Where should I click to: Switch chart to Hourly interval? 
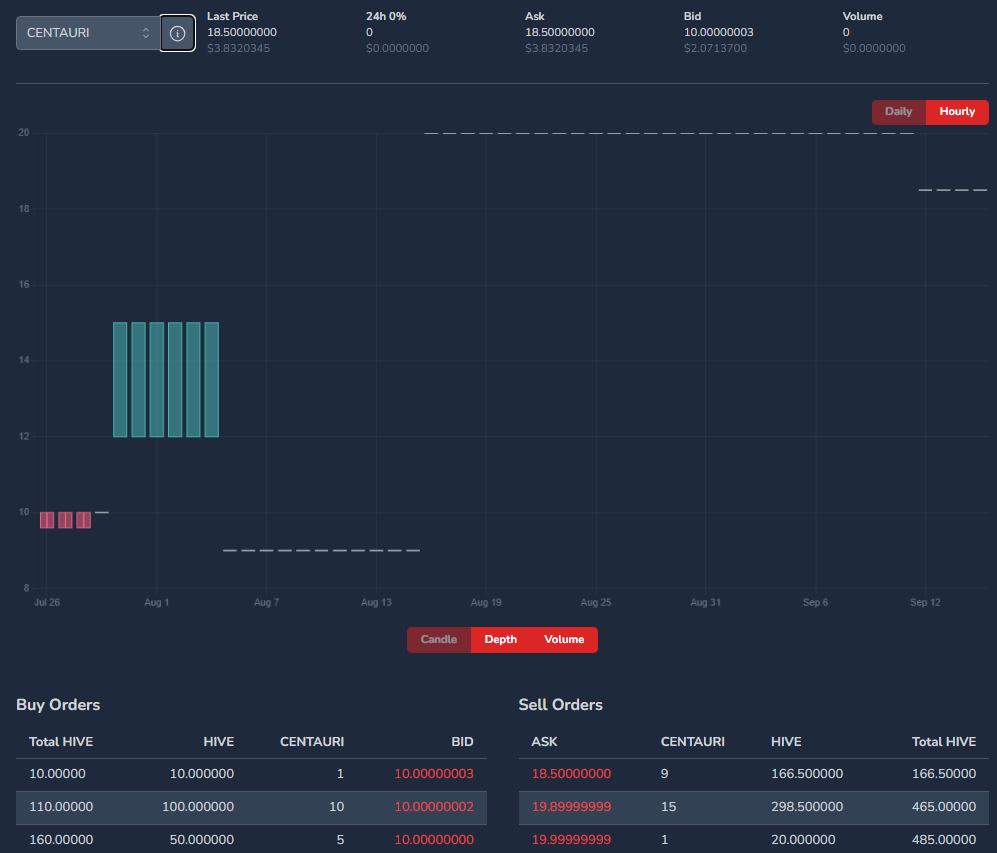[957, 112]
